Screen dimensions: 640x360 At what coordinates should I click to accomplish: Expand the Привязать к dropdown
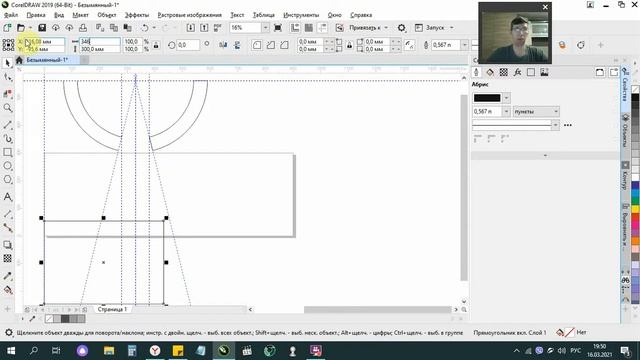(386, 28)
